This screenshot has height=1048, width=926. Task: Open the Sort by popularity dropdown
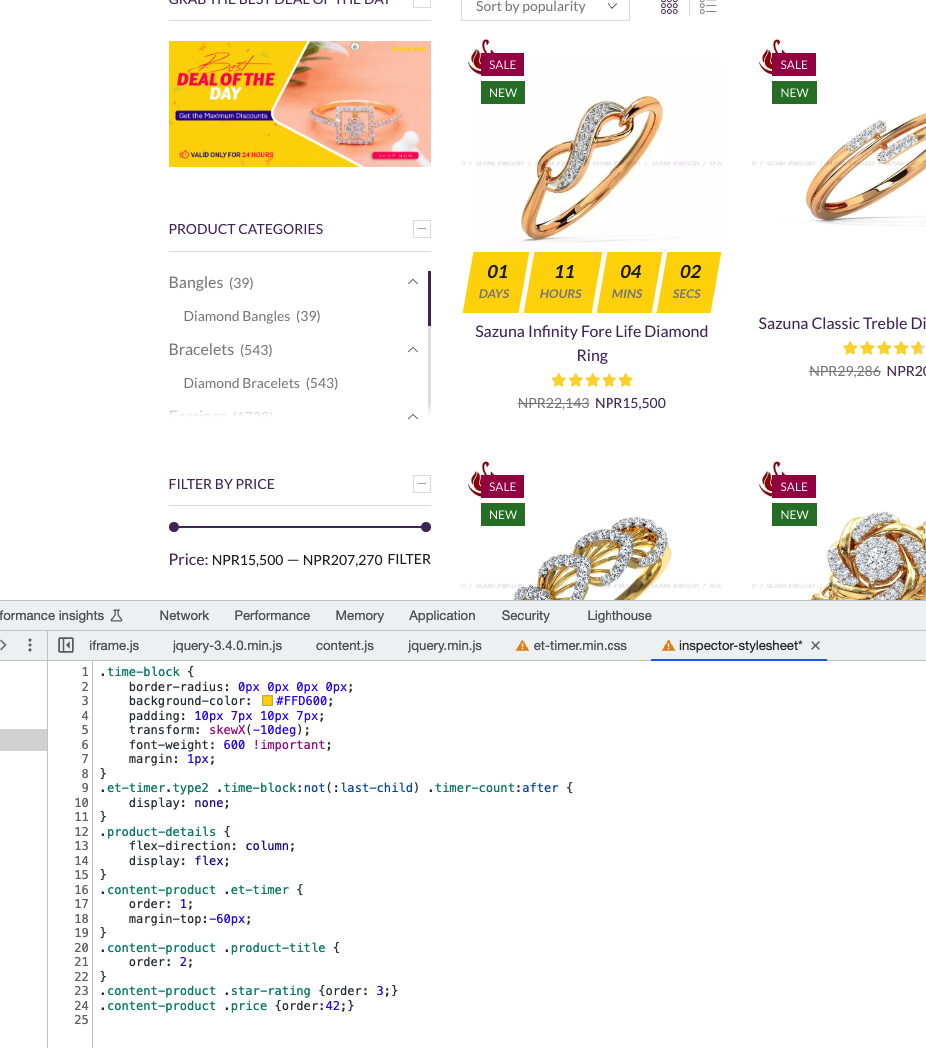click(x=545, y=8)
